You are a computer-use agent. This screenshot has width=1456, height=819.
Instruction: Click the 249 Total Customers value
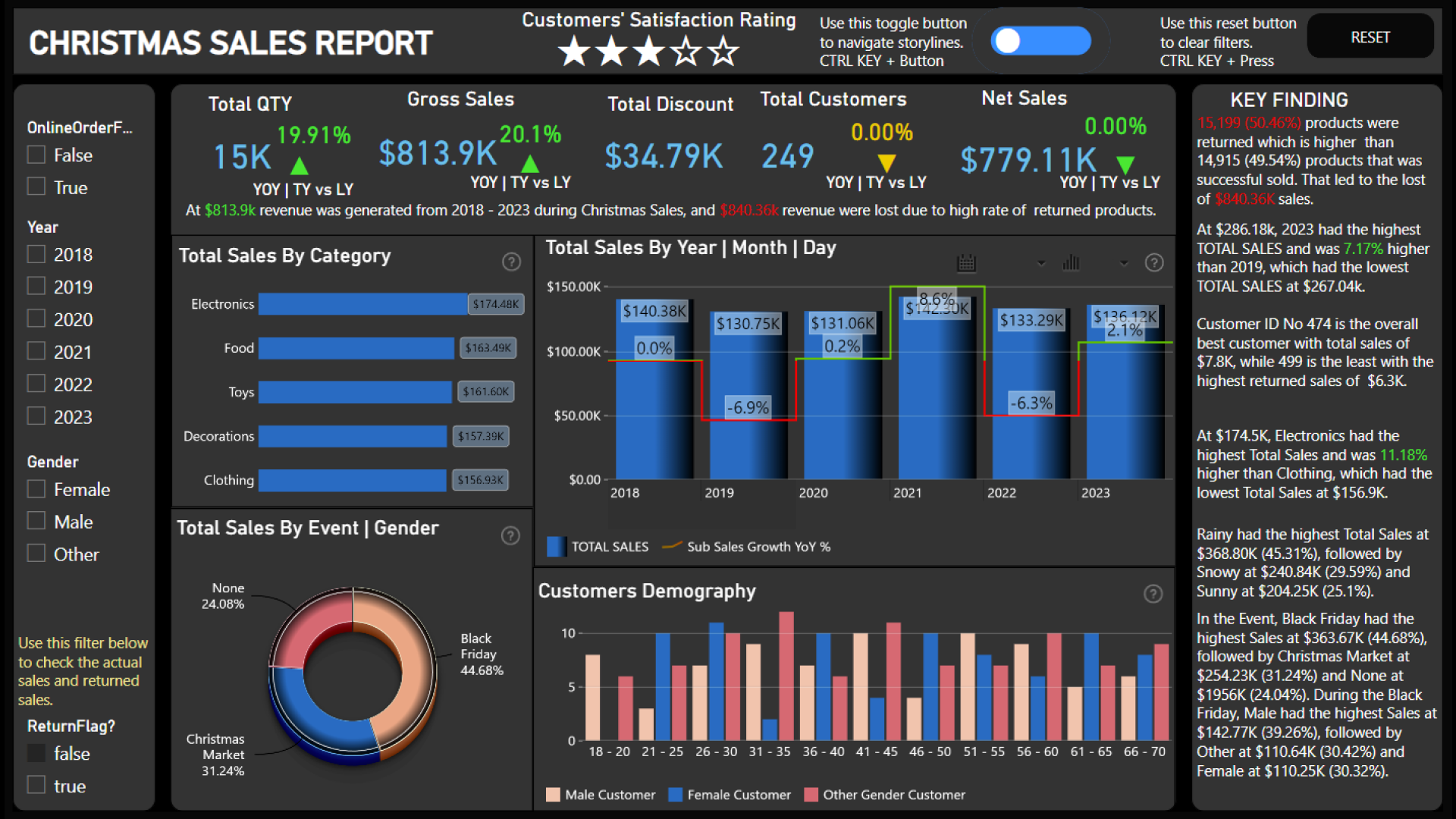787,156
